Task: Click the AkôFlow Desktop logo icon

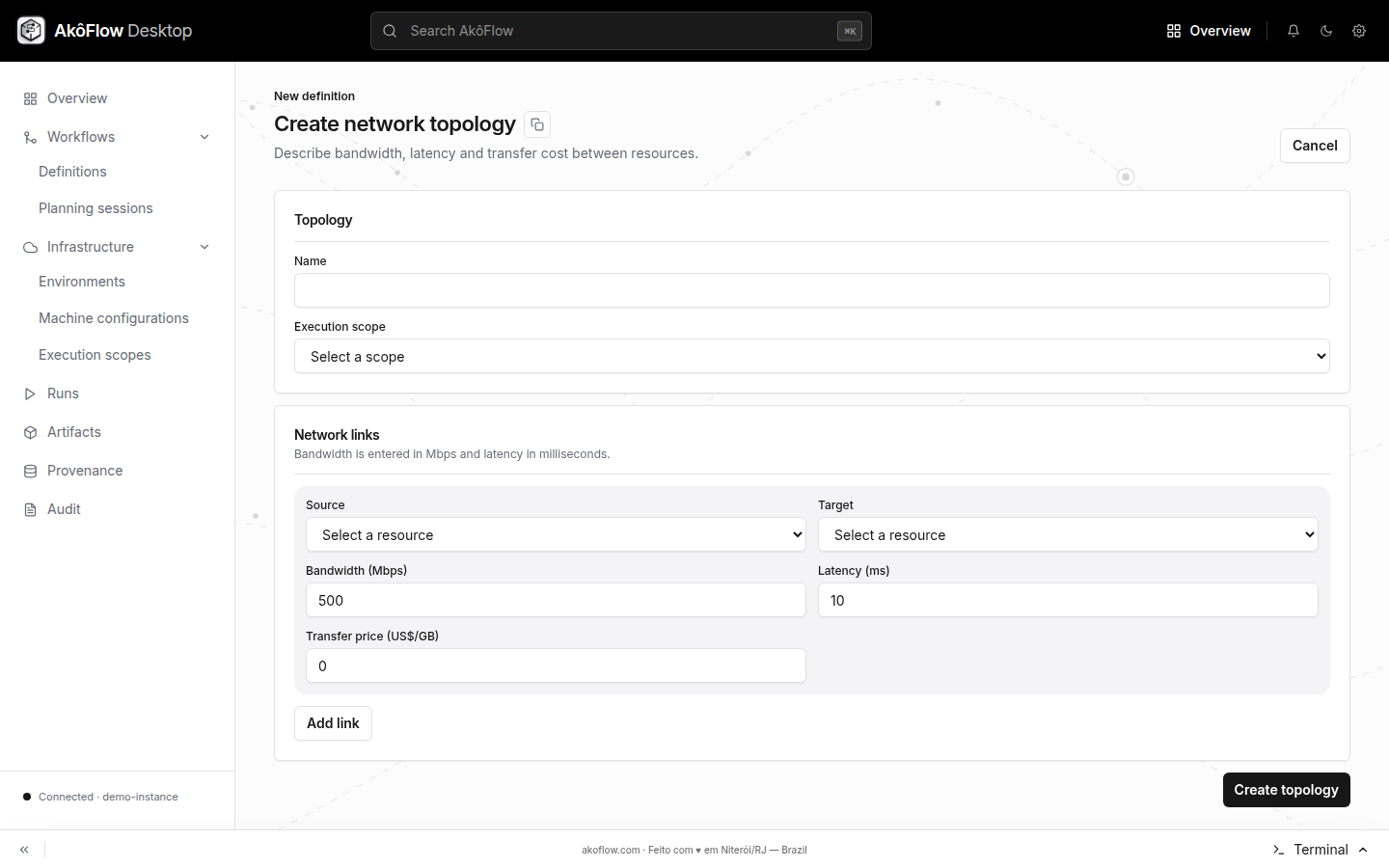Action: [x=31, y=31]
